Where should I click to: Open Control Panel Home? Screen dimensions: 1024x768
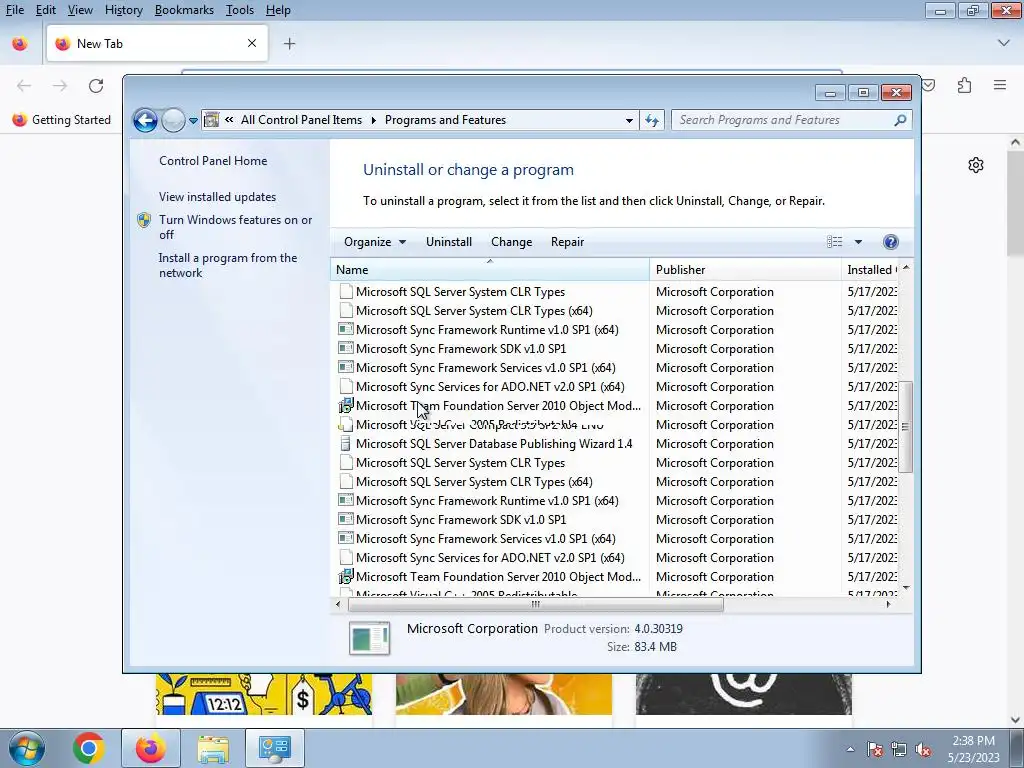213,161
